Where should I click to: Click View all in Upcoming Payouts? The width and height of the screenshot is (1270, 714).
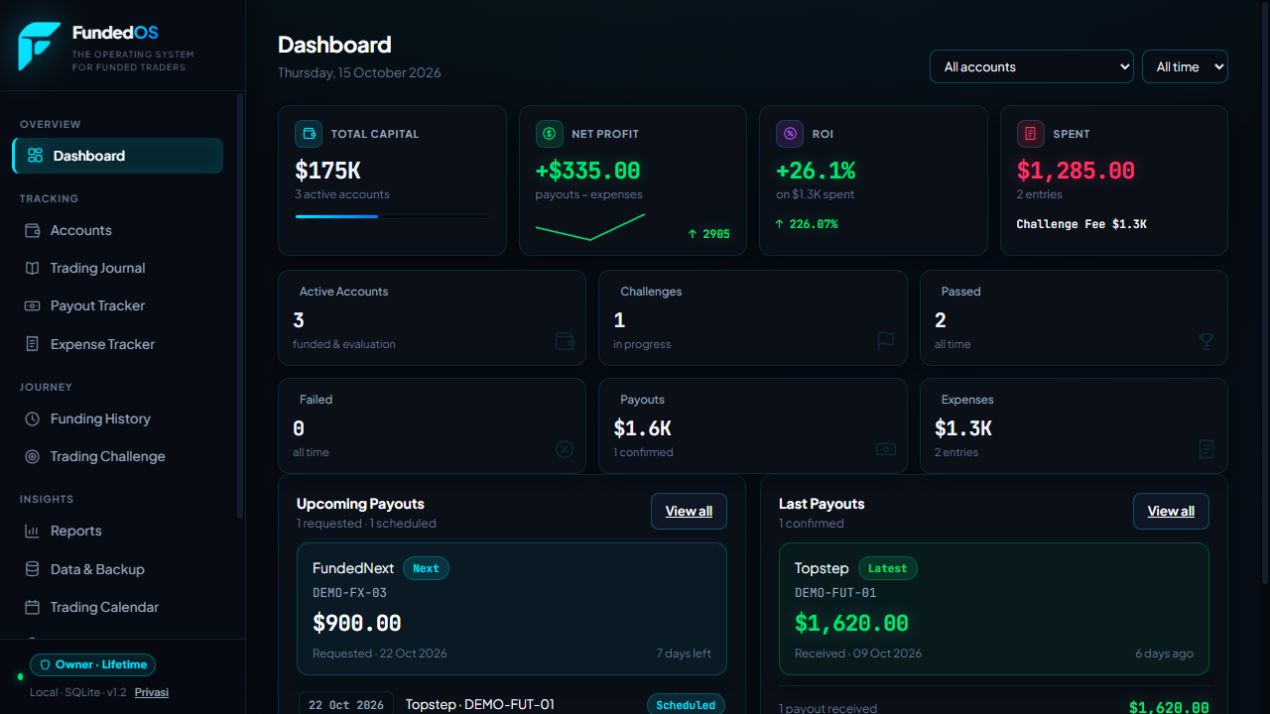pyautogui.click(x=689, y=511)
